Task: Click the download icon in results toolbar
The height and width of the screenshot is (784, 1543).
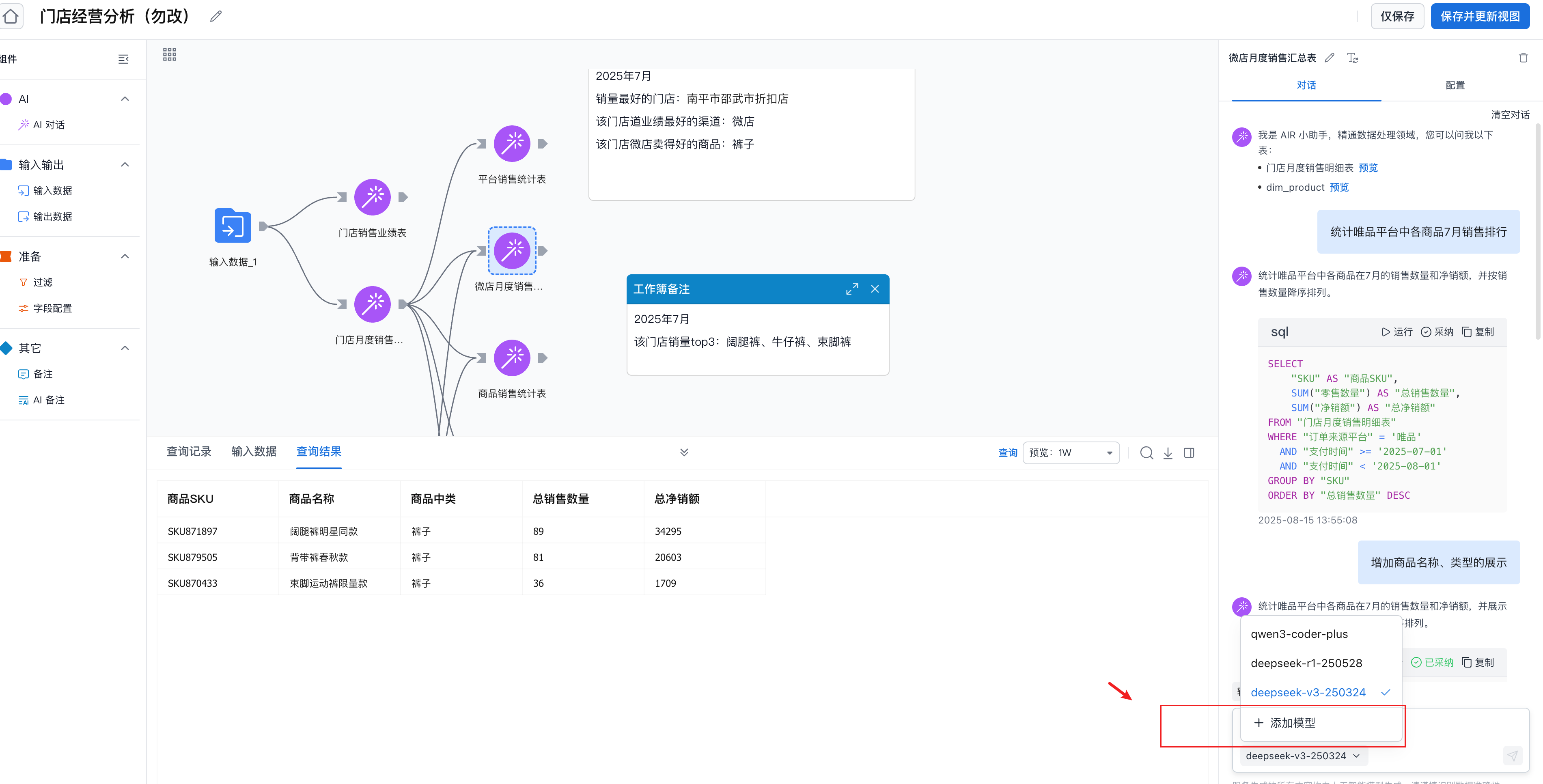Action: (1168, 453)
